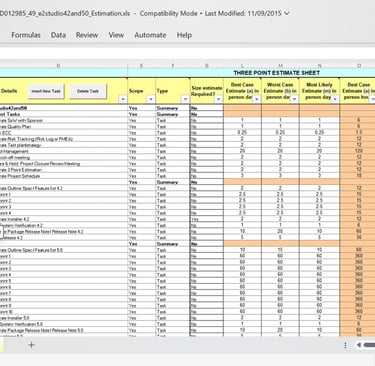Select the 0.25 best case value in ECC row
Image resolution: width=375 pixels, height=366 pixels.
tap(242, 133)
